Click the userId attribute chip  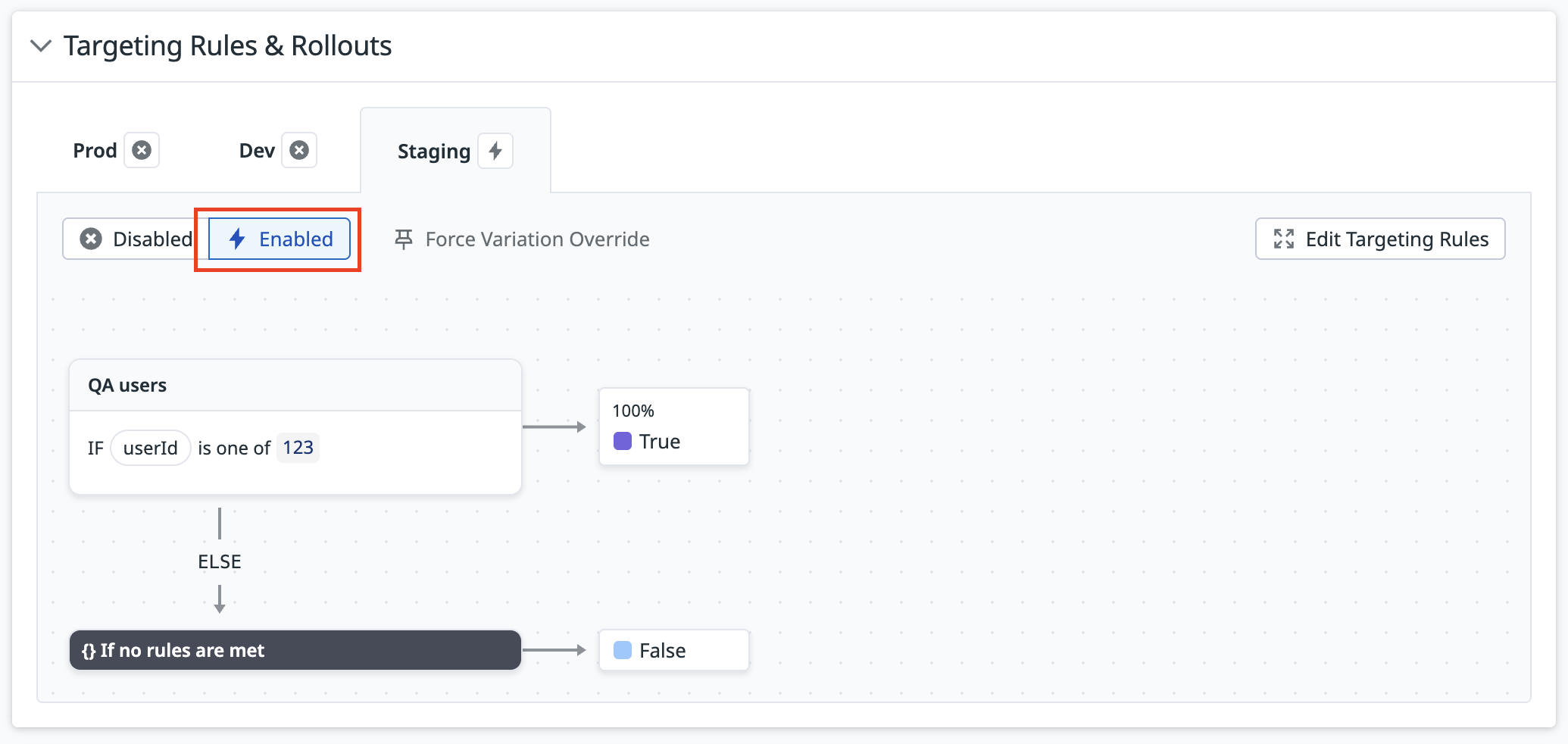click(x=151, y=448)
